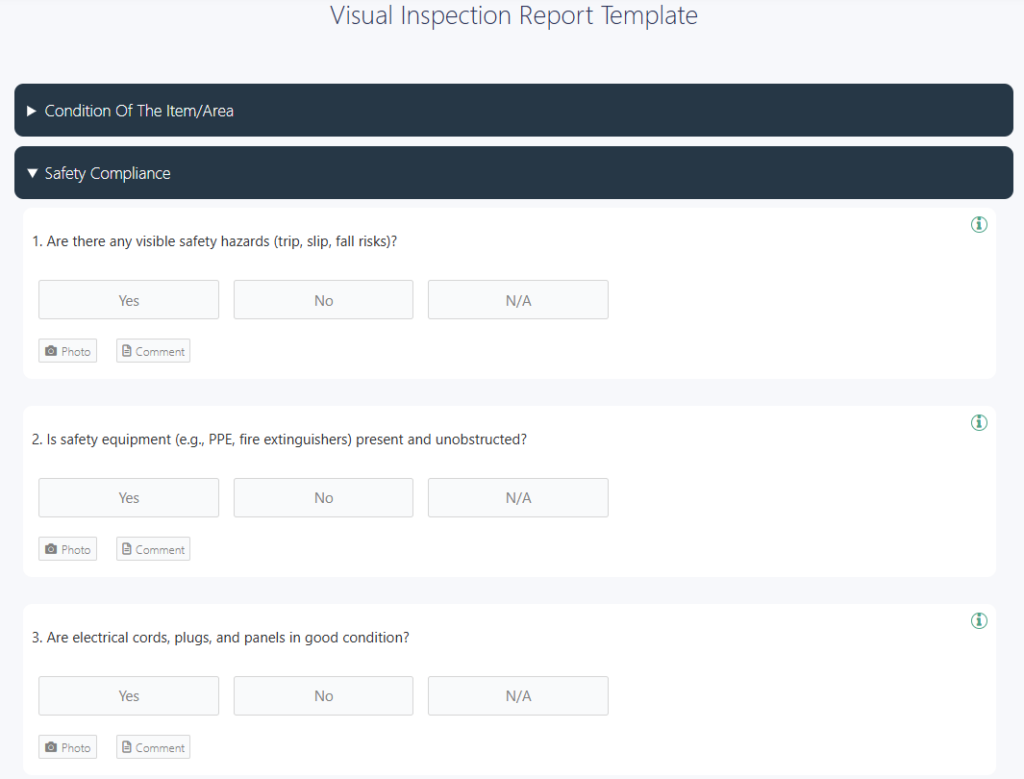Attach a Photo to question 3
The height and width of the screenshot is (779, 1024).
(x=67, y=746)
